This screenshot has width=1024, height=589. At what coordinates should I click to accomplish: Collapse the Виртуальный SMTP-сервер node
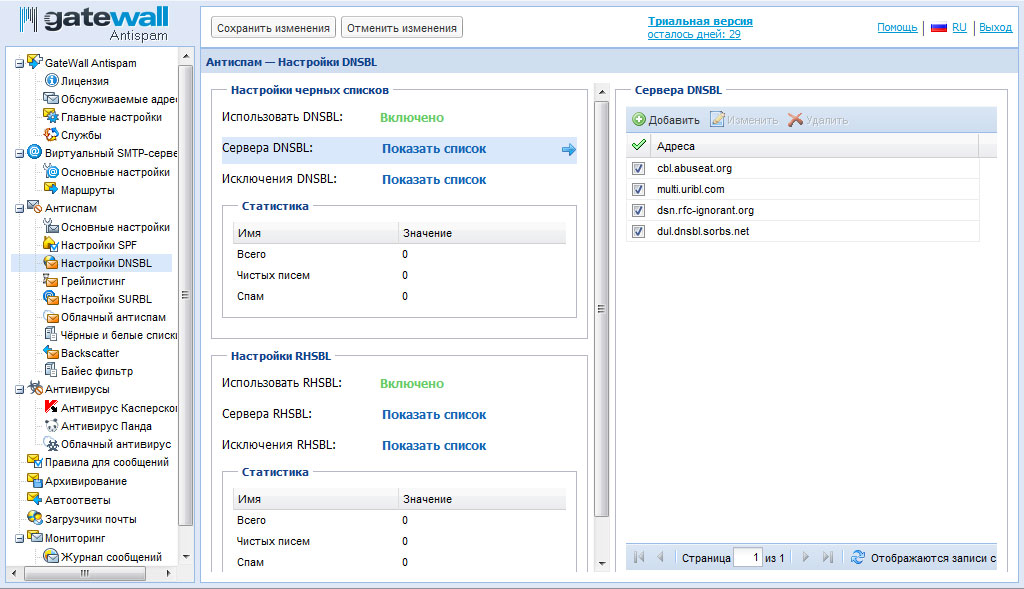tap(20, 154)
